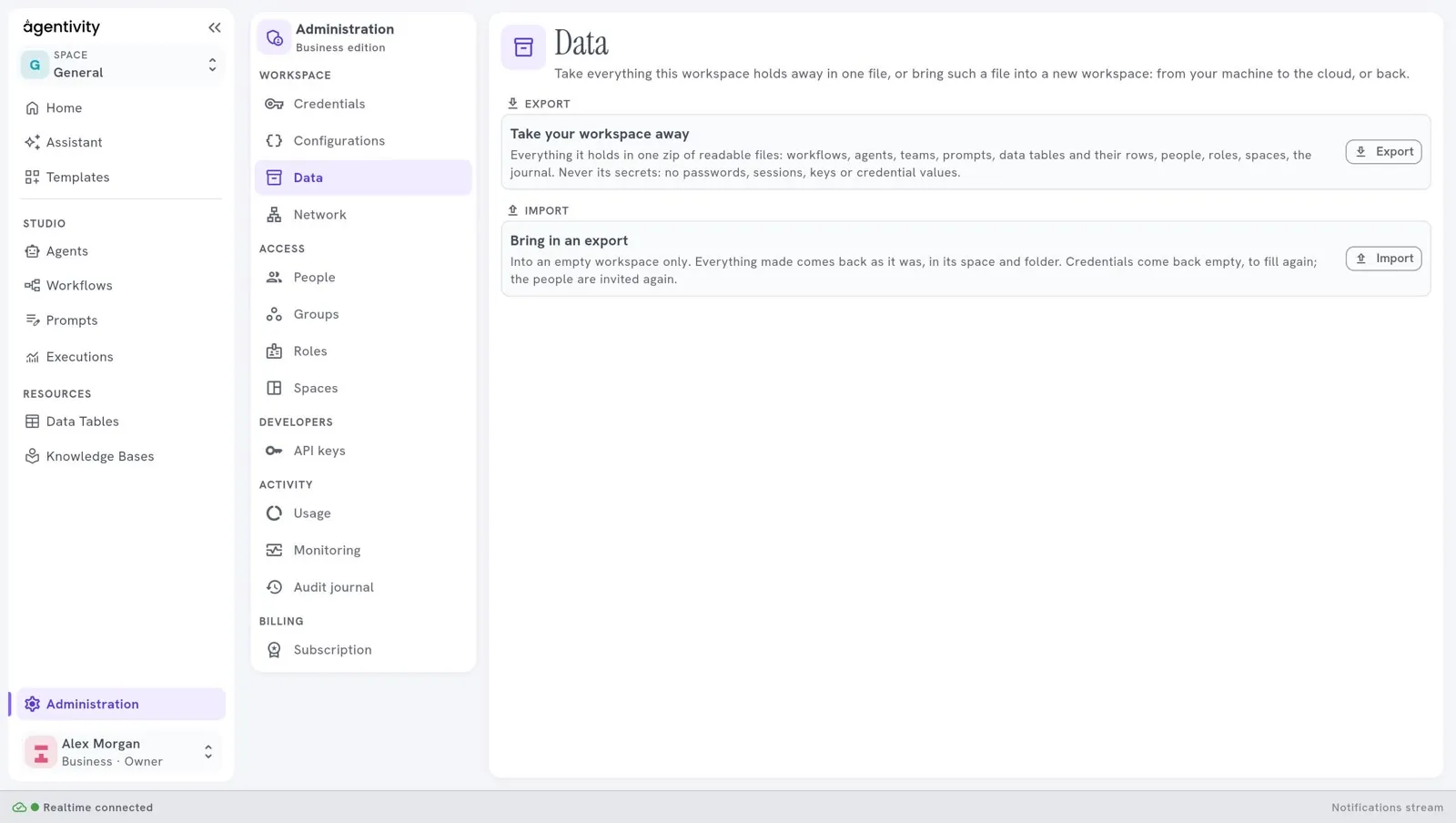Click the Workflows icon in Studio

click(32, 286)
